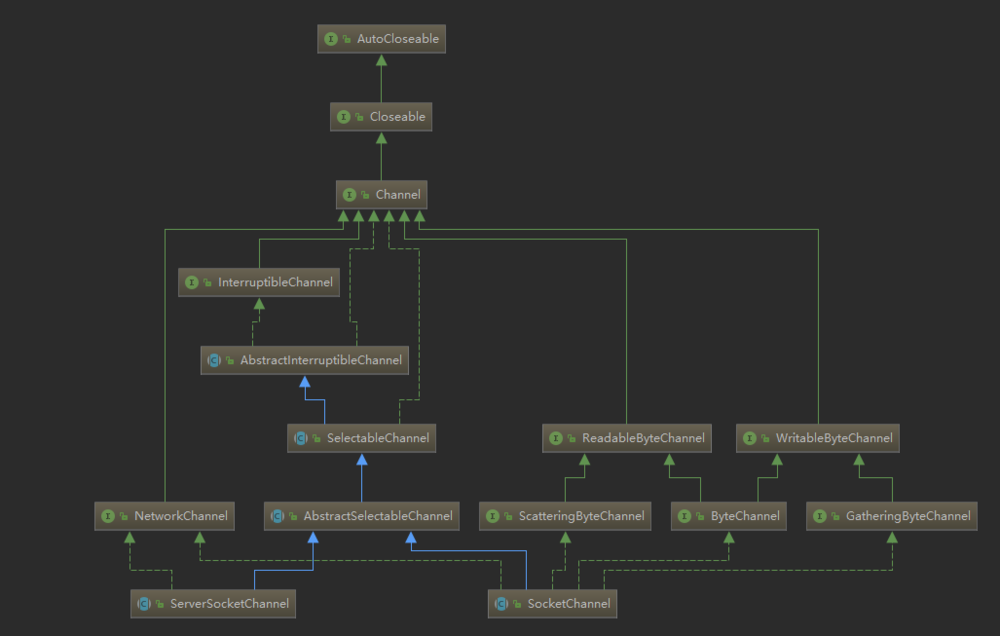Click the class icon on SelectableChannel
The image size is (1000, 636).
tap(301, 438)
